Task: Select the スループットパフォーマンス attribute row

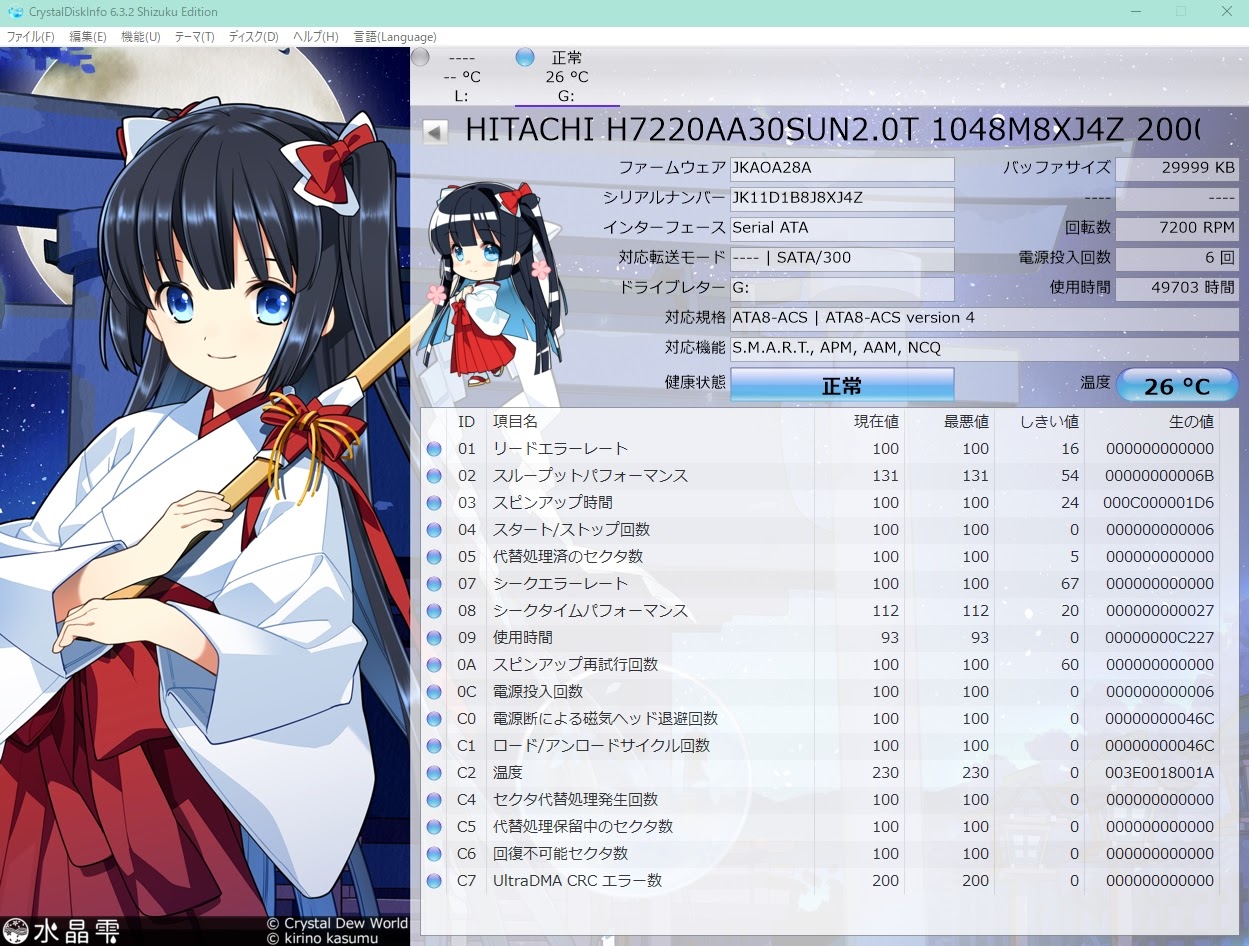Action: coord(821,476)
